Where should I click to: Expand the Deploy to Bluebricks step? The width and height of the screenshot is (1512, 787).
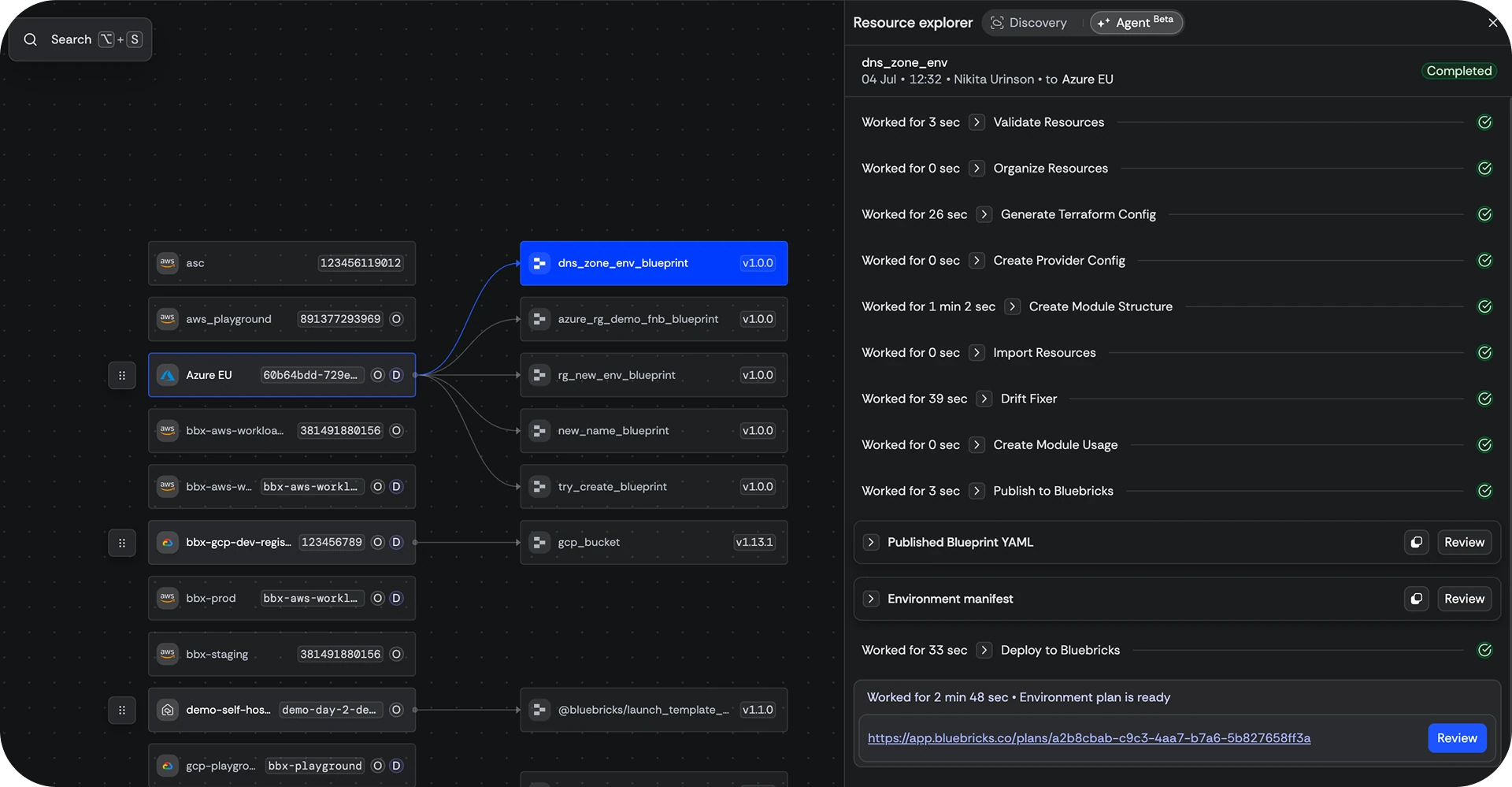(984, 650)
